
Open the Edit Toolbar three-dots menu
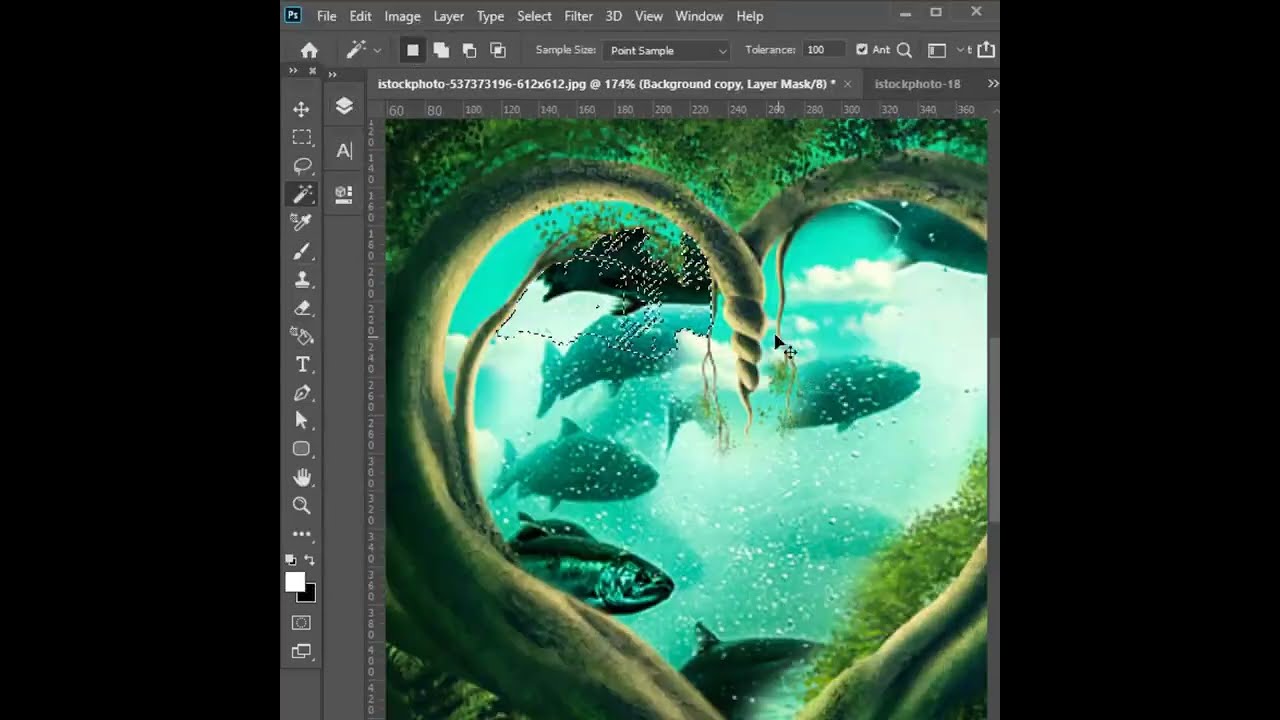point(301,534)
